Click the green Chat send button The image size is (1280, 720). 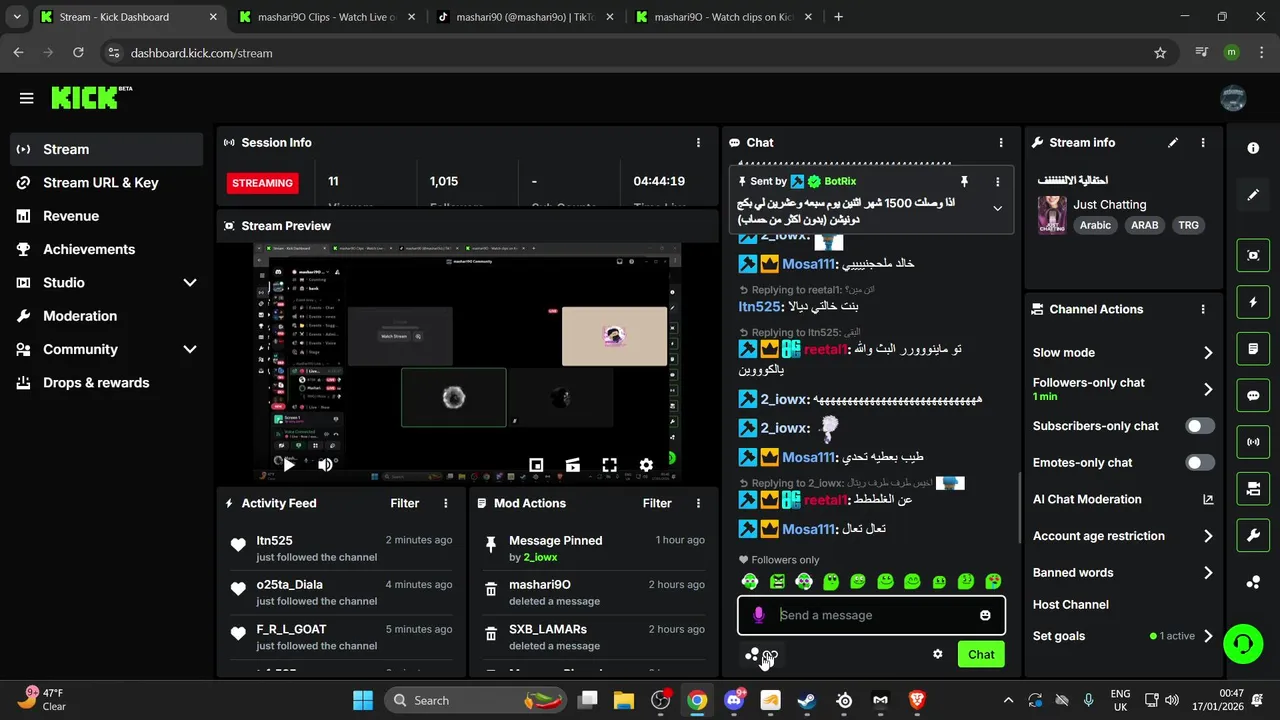[x=981, y=655]
